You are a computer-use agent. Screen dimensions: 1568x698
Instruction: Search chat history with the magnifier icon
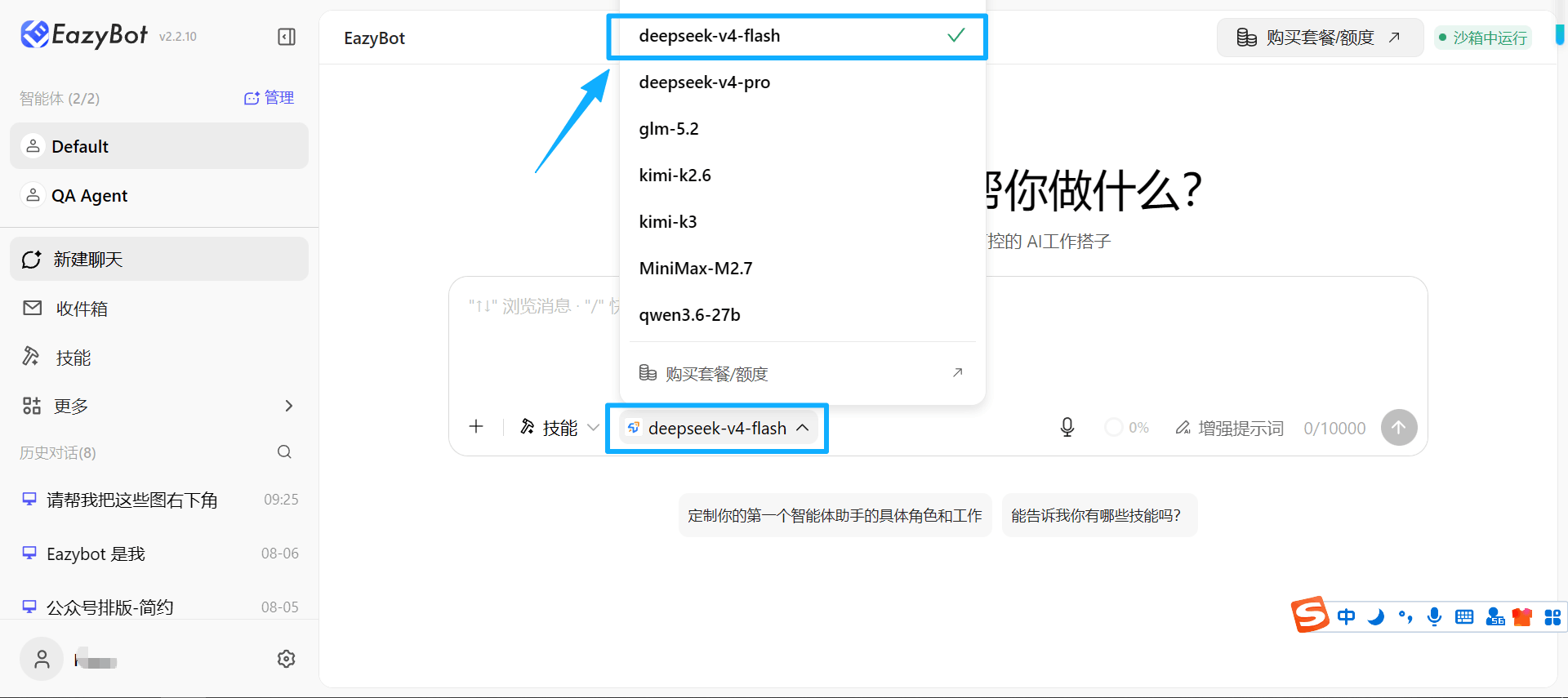[x=284, y=452]
